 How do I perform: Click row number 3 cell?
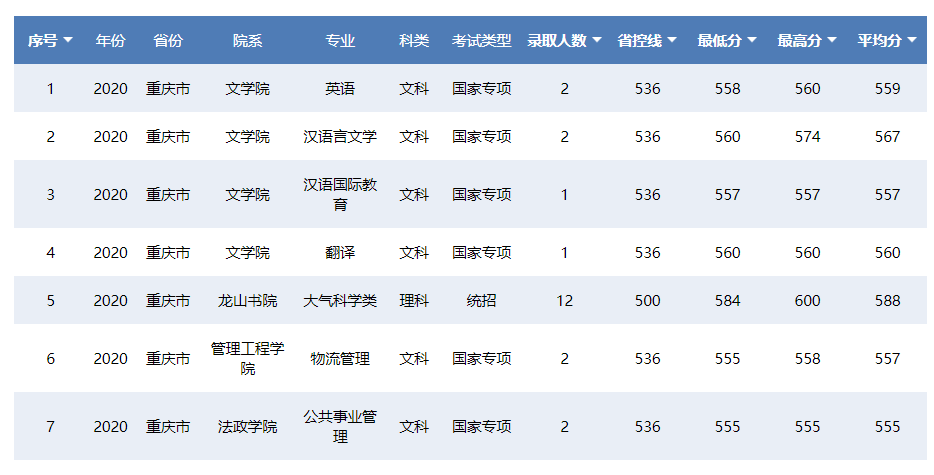[51, 195]
